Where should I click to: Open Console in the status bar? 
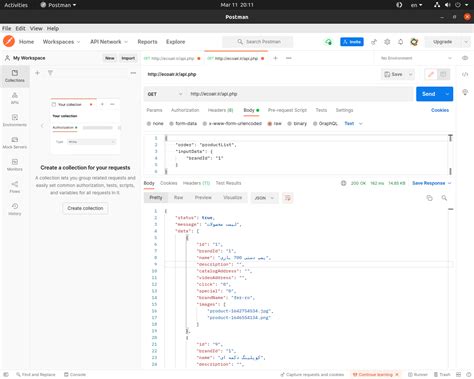tap(75, 375)
